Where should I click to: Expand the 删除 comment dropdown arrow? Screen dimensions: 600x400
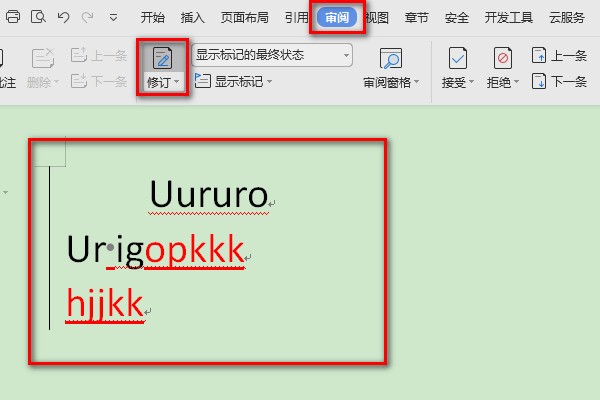tap(56, 82)
